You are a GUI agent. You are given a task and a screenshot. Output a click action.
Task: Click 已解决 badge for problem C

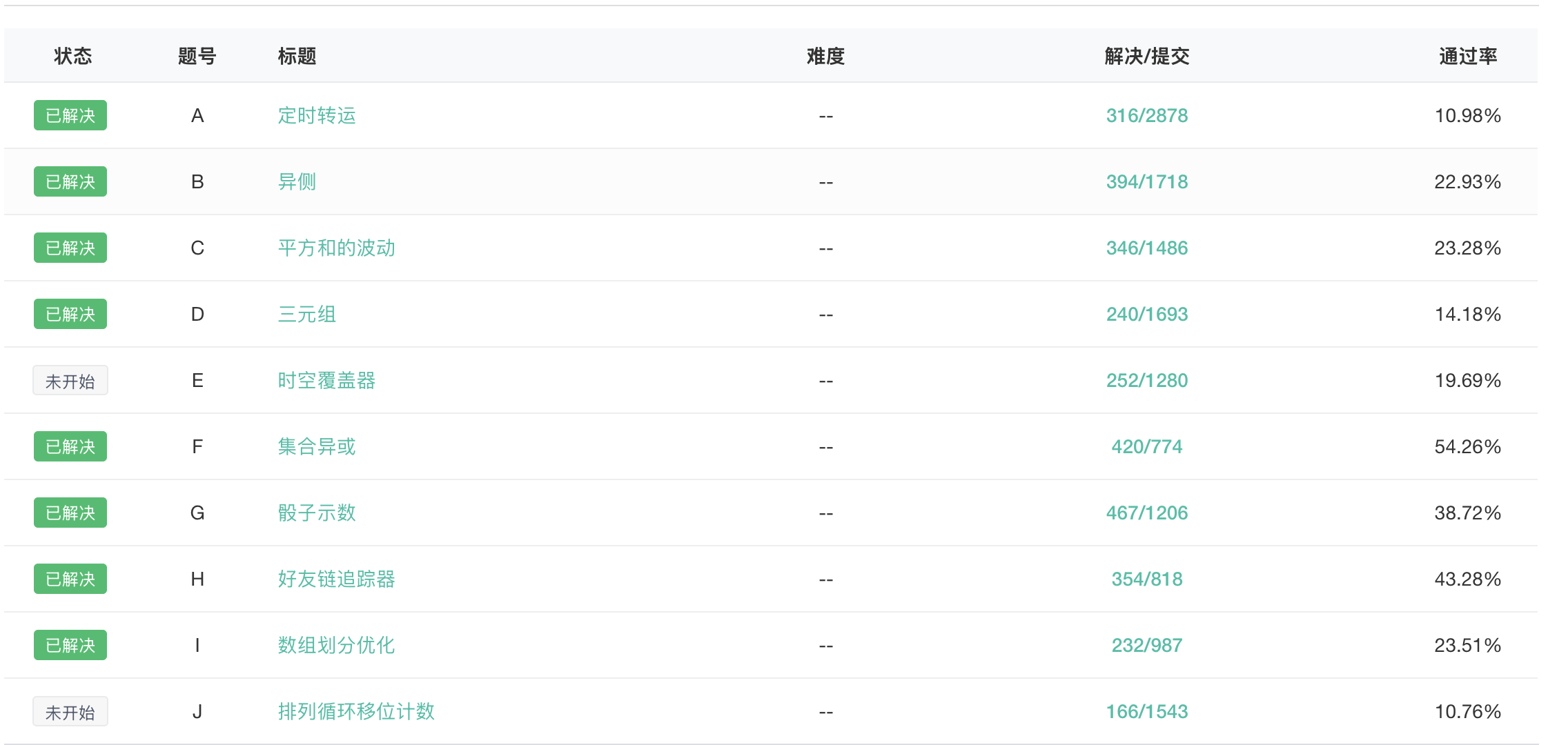[70, 248]
